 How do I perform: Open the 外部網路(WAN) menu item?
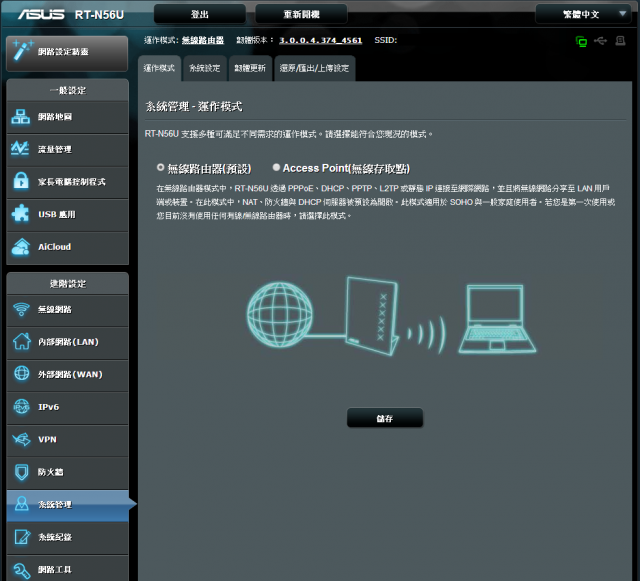(x=67, y=375)
